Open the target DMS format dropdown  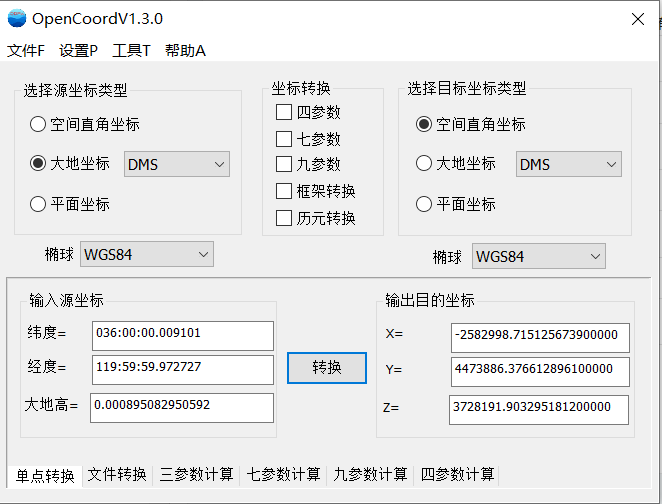click(x=568, y=165)
